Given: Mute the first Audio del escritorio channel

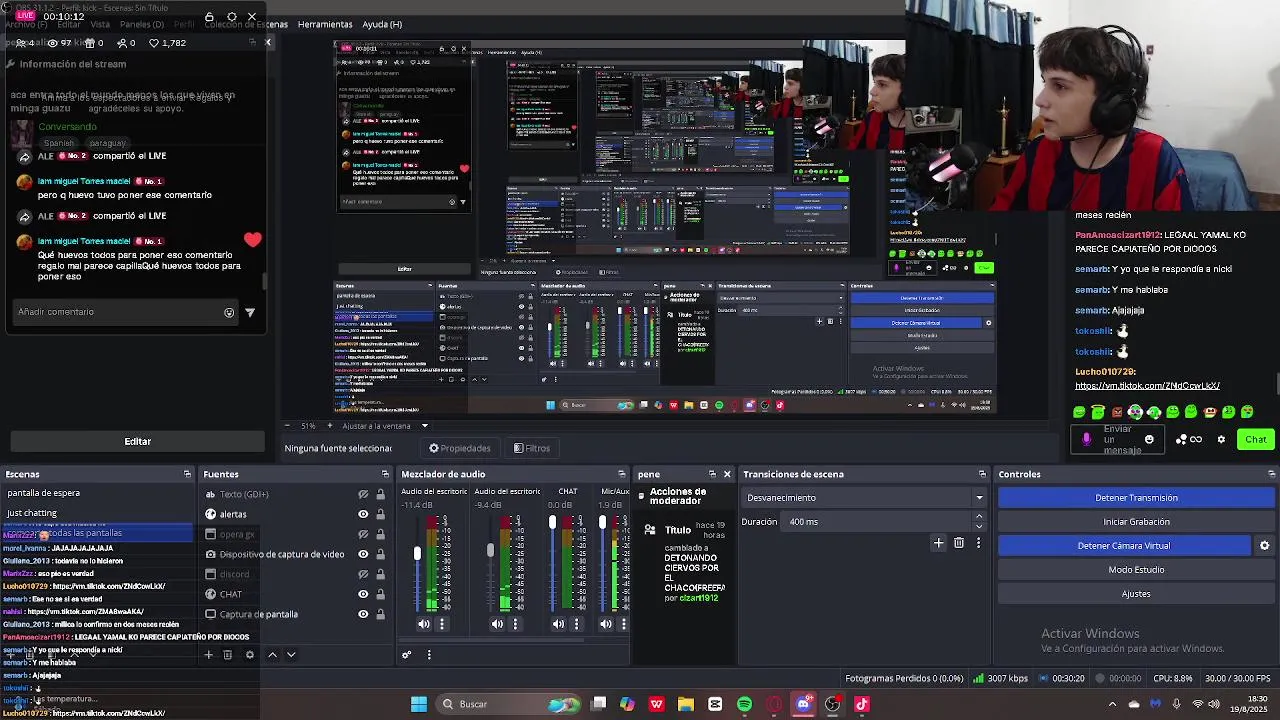Looking at the screenshot, I should coord(424,624).
